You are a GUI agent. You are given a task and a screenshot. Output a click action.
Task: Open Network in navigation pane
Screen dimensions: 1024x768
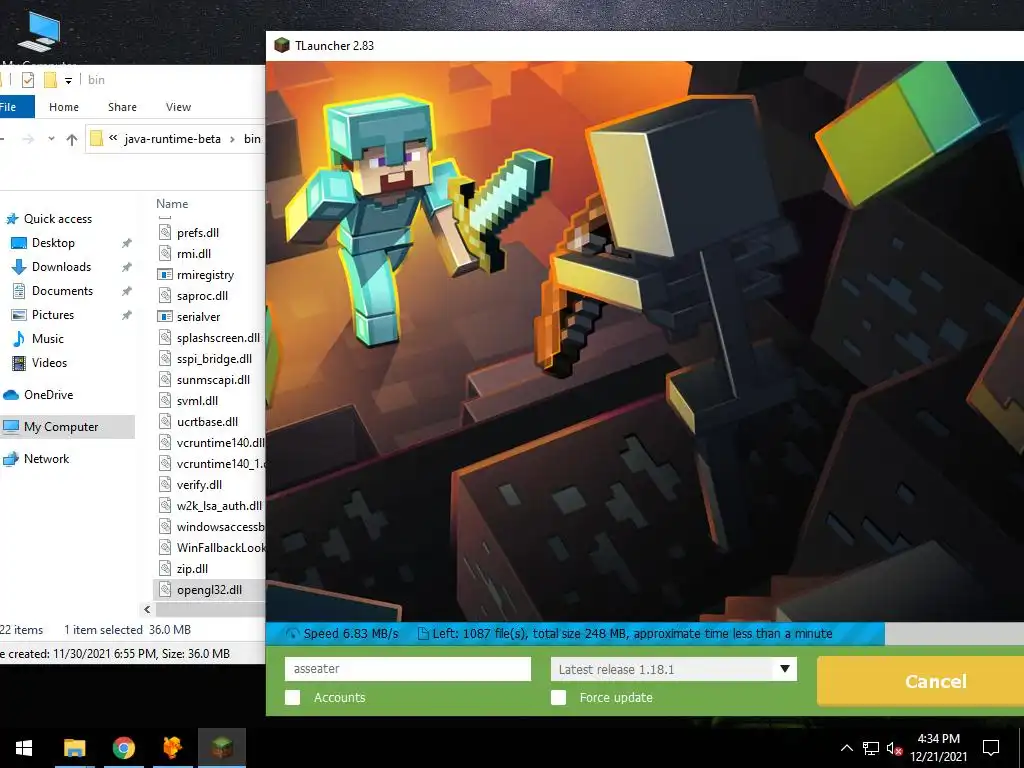tap(46, 459)
